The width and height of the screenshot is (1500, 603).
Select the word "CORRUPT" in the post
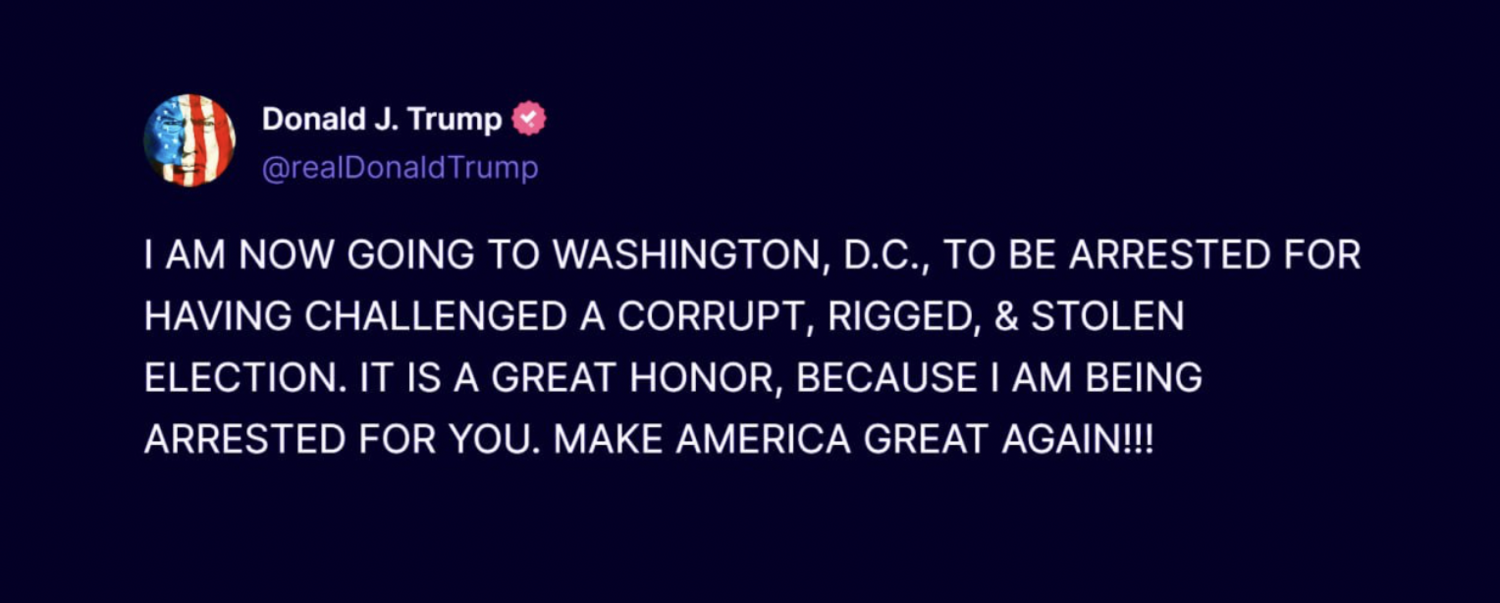pos(706,317)
